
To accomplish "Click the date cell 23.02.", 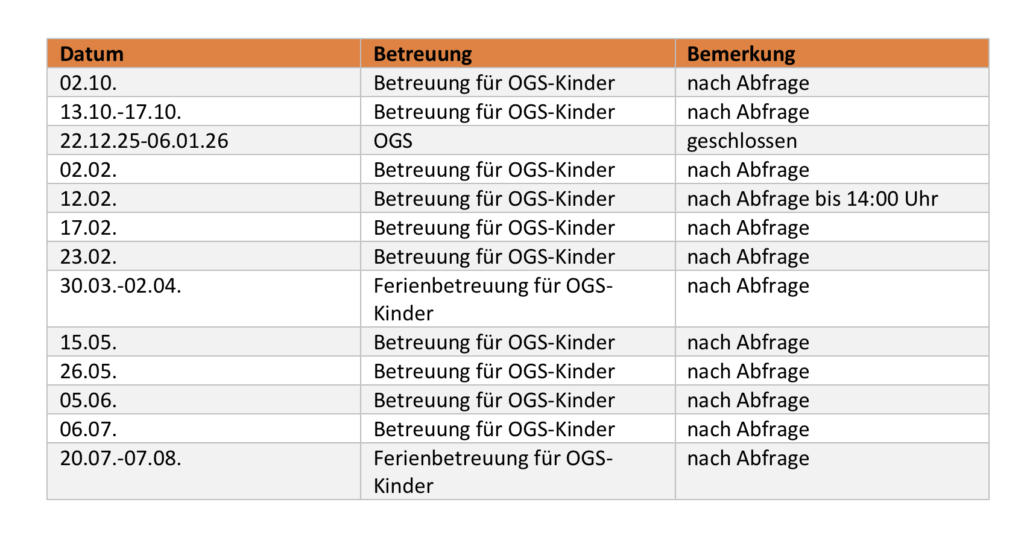I will [x=88, y=257].
